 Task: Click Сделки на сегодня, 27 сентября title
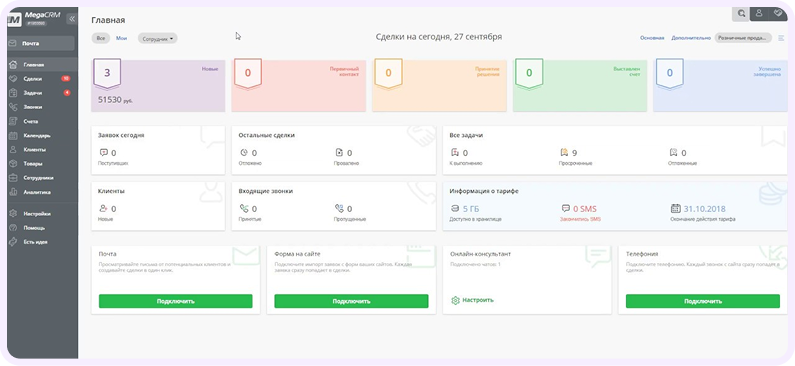point(439,37)
